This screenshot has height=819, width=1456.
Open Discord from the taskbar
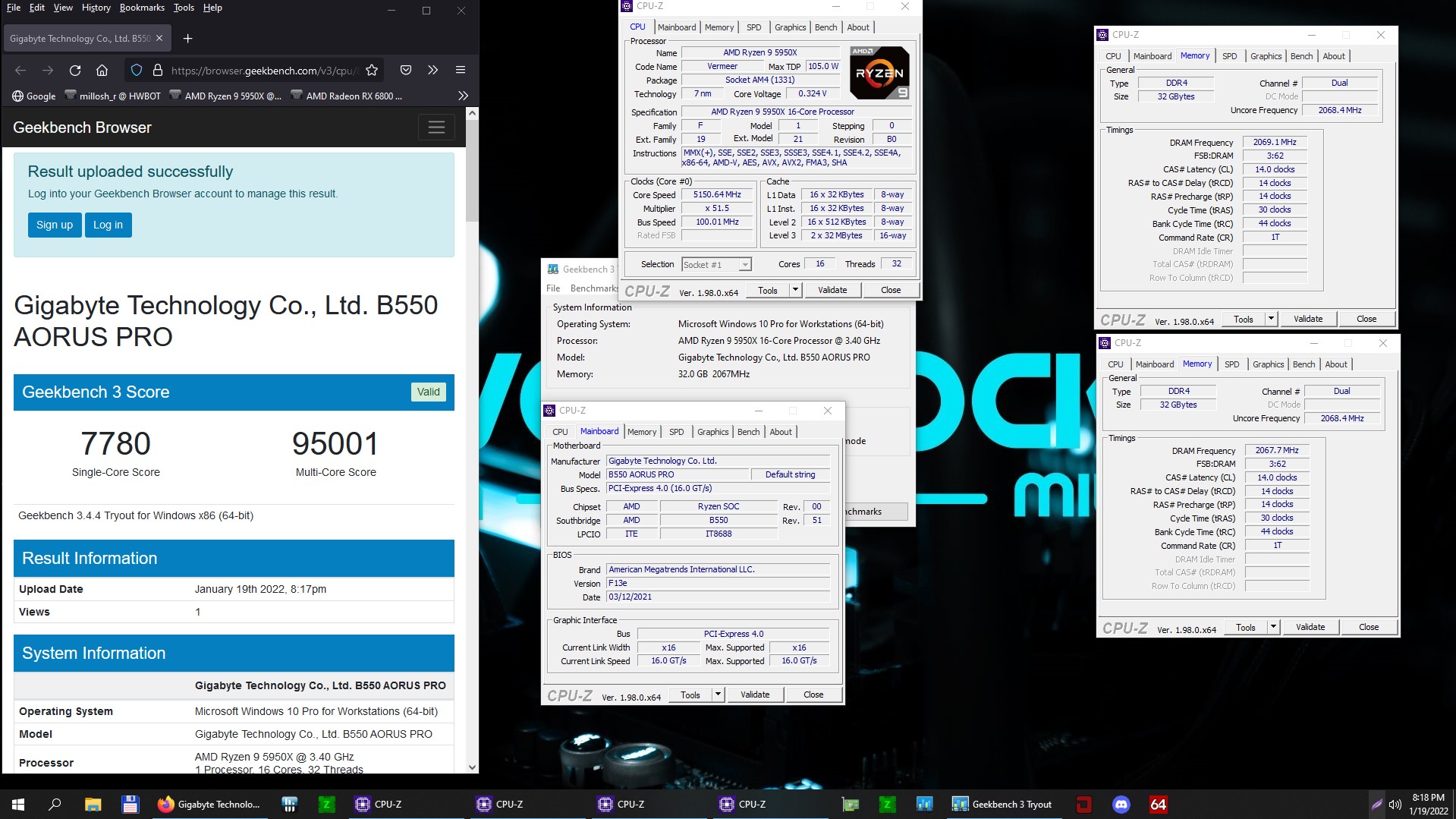(1121, 805)
